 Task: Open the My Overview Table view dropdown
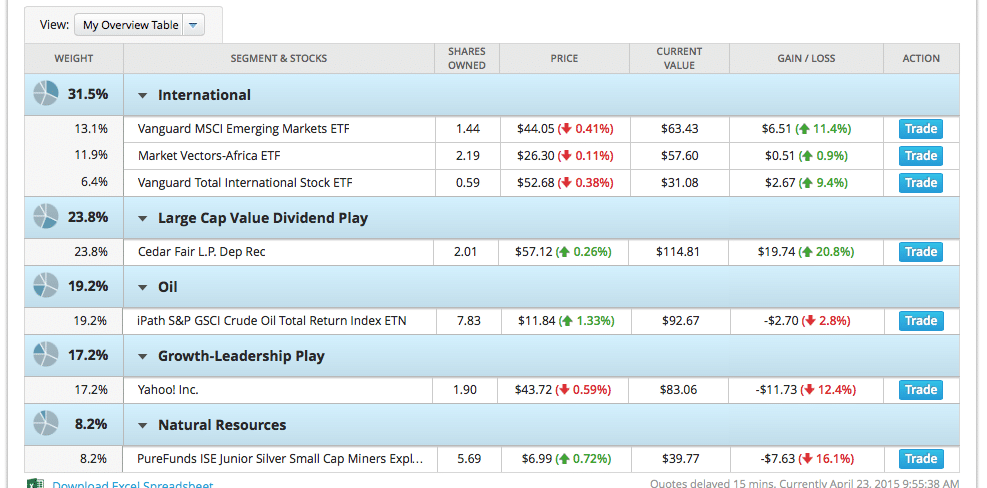point(139,25)
